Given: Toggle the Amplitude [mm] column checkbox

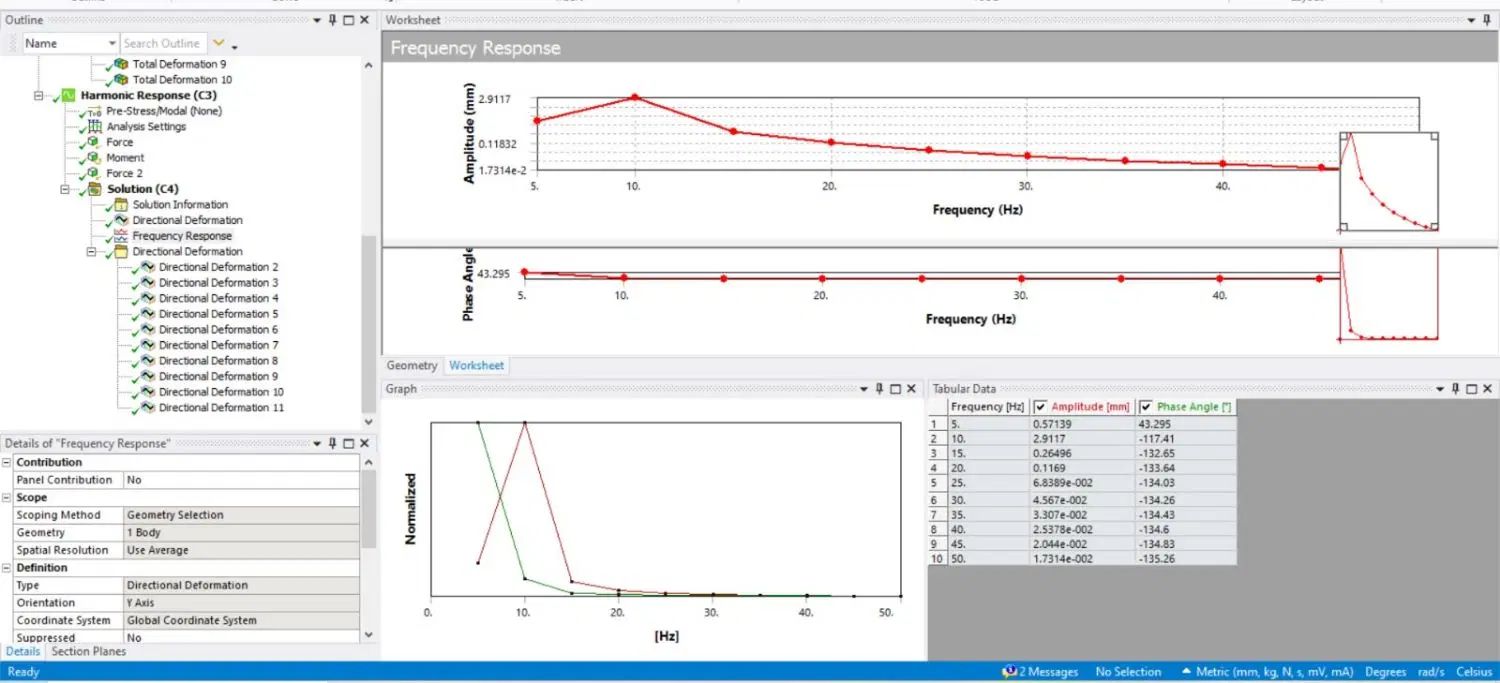Looking at the screenshot, I should [x=1041, y=407].
